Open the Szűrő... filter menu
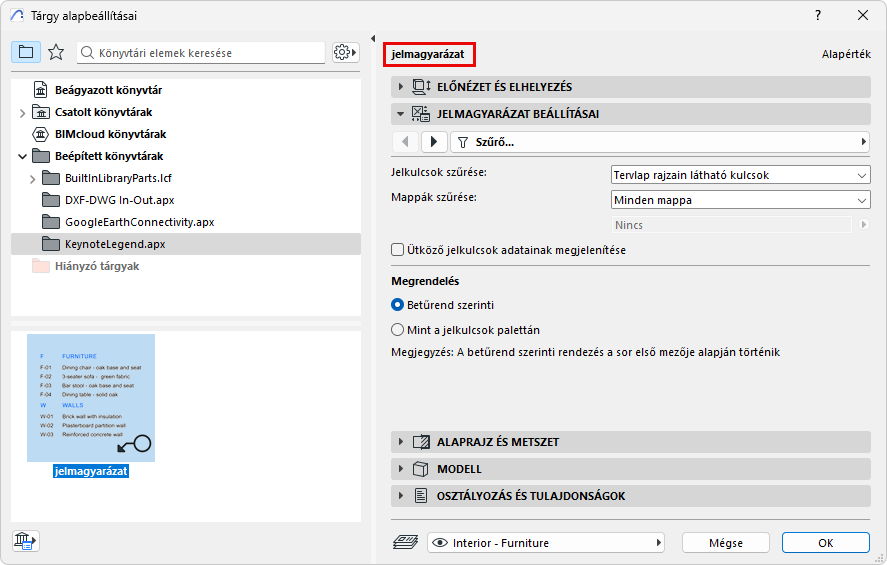The height and width of the screenshot is (565, 887). [x=660, y=143]
